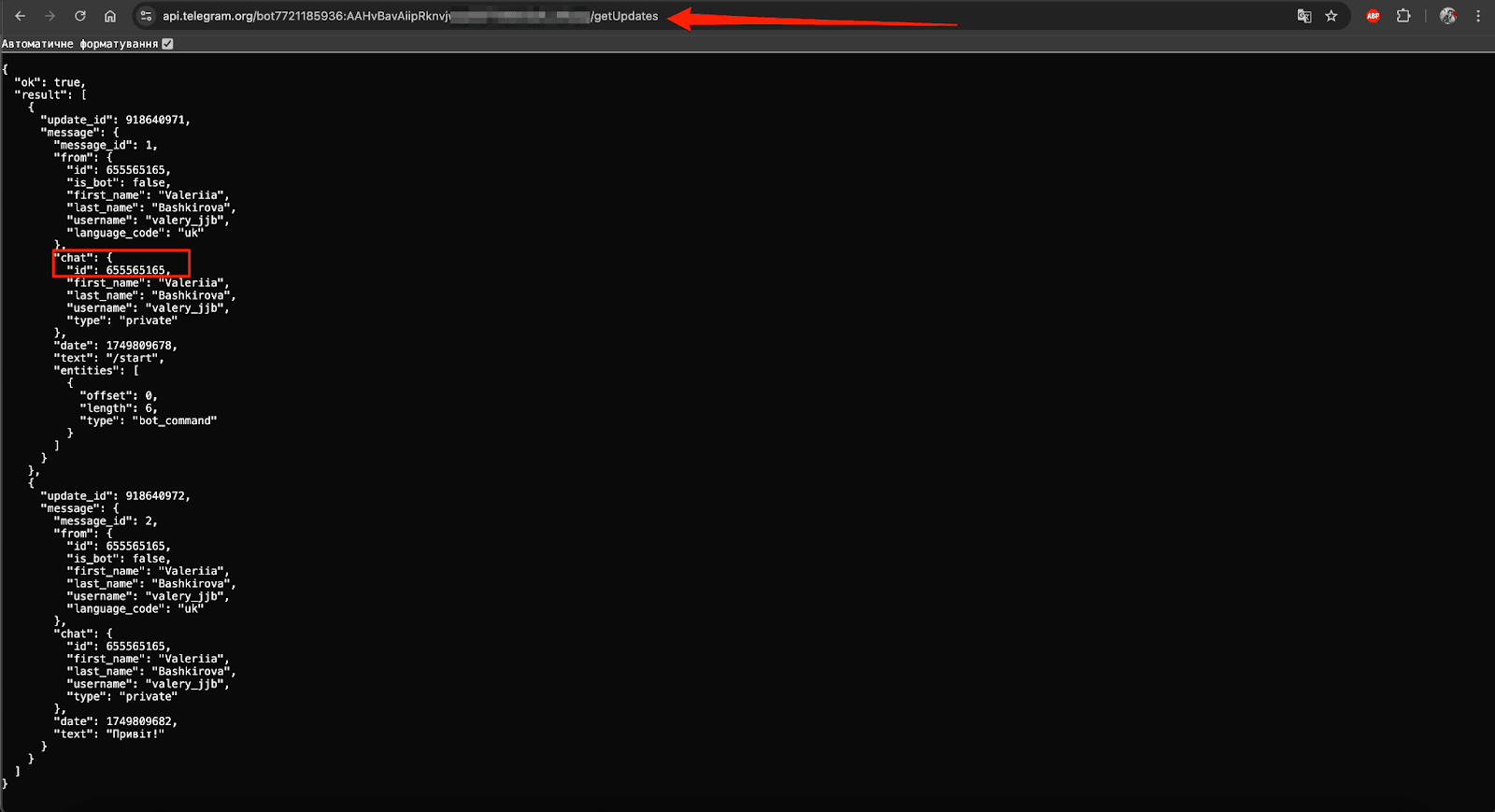
Task: Click the "result": [ line
Action: 50,94
